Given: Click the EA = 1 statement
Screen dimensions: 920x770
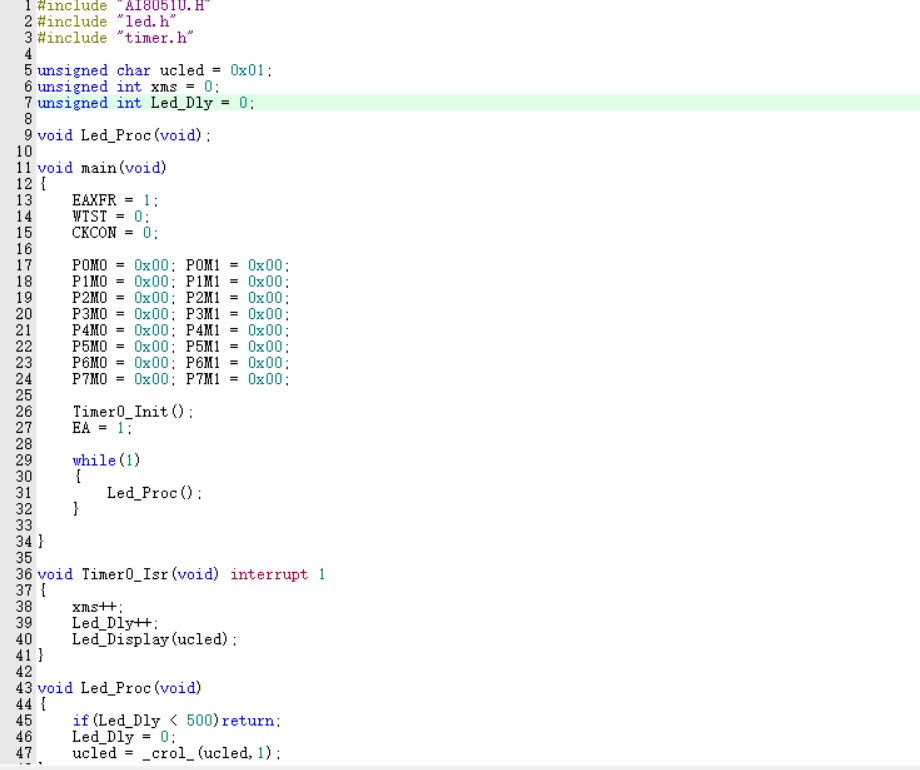Looking at the screenshot, I should 102,428.
